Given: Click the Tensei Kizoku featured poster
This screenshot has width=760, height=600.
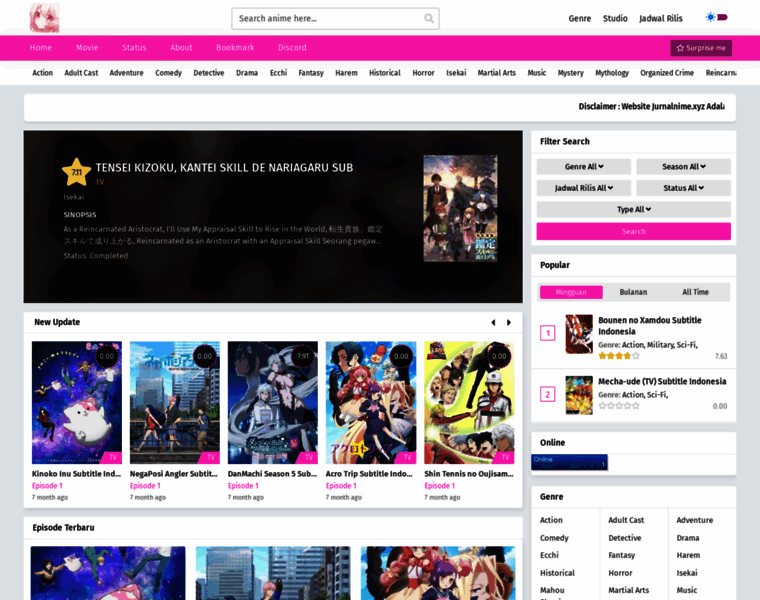Looking at the screenshot, I should (x=460, y=208).
